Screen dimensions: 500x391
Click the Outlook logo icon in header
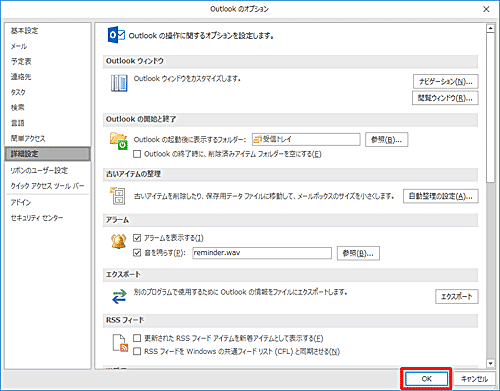[116, 35]
